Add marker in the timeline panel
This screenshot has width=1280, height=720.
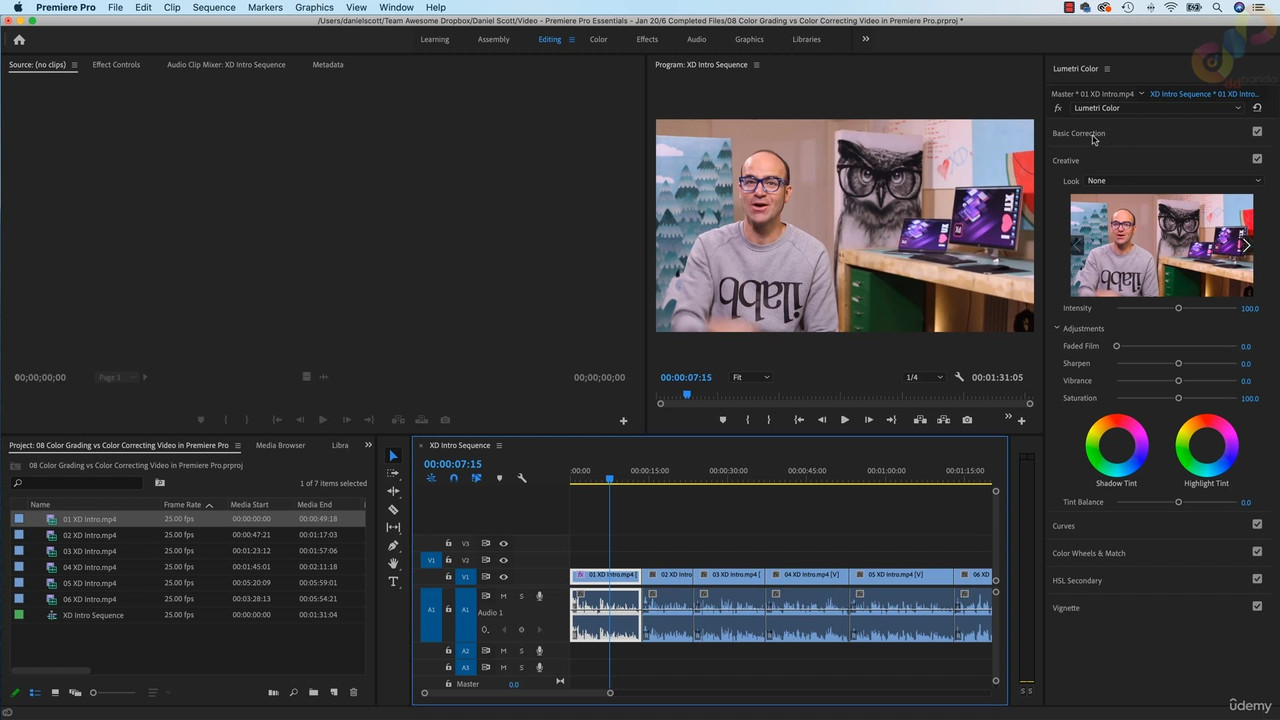[x=499, y=478]
